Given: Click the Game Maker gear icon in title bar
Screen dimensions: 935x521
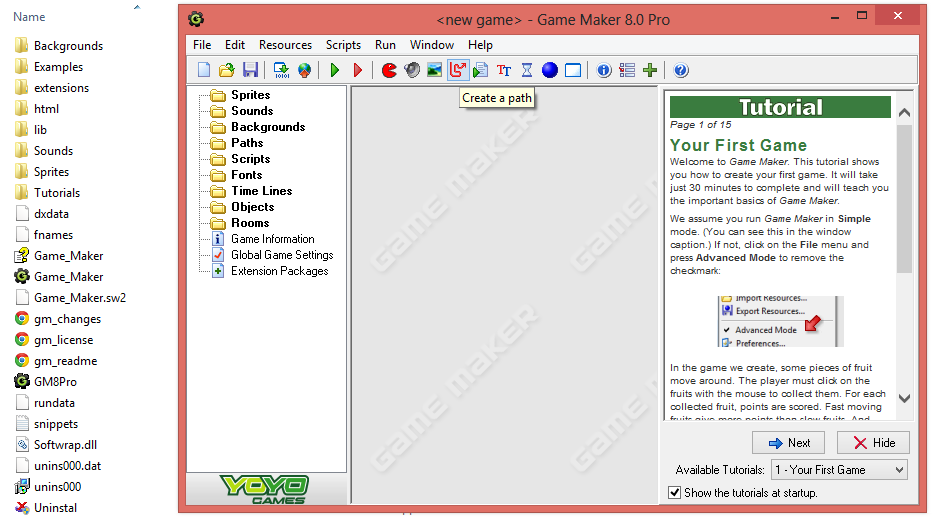Looking at the screenshot, I should [x=196, y=19].
